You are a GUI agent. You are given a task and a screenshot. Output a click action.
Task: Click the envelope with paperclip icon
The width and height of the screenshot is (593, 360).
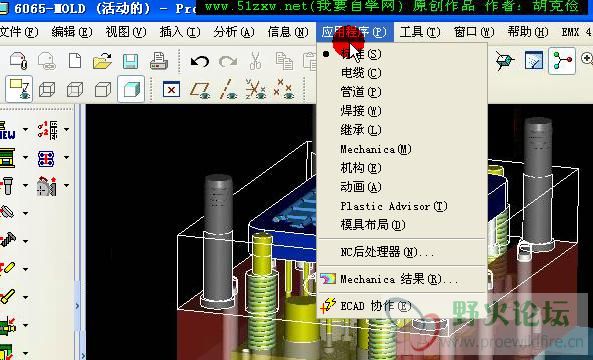[19, 61]
